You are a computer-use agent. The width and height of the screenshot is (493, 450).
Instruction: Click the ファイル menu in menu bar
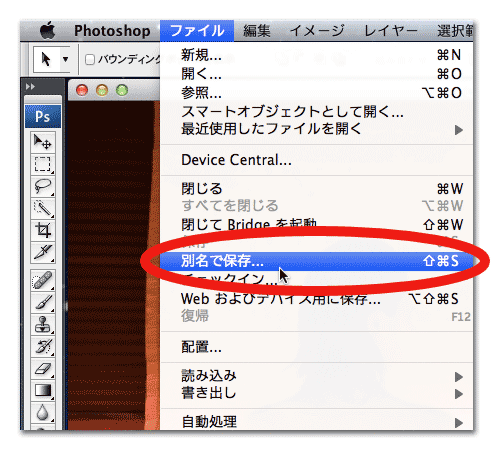tap(197, 31)
